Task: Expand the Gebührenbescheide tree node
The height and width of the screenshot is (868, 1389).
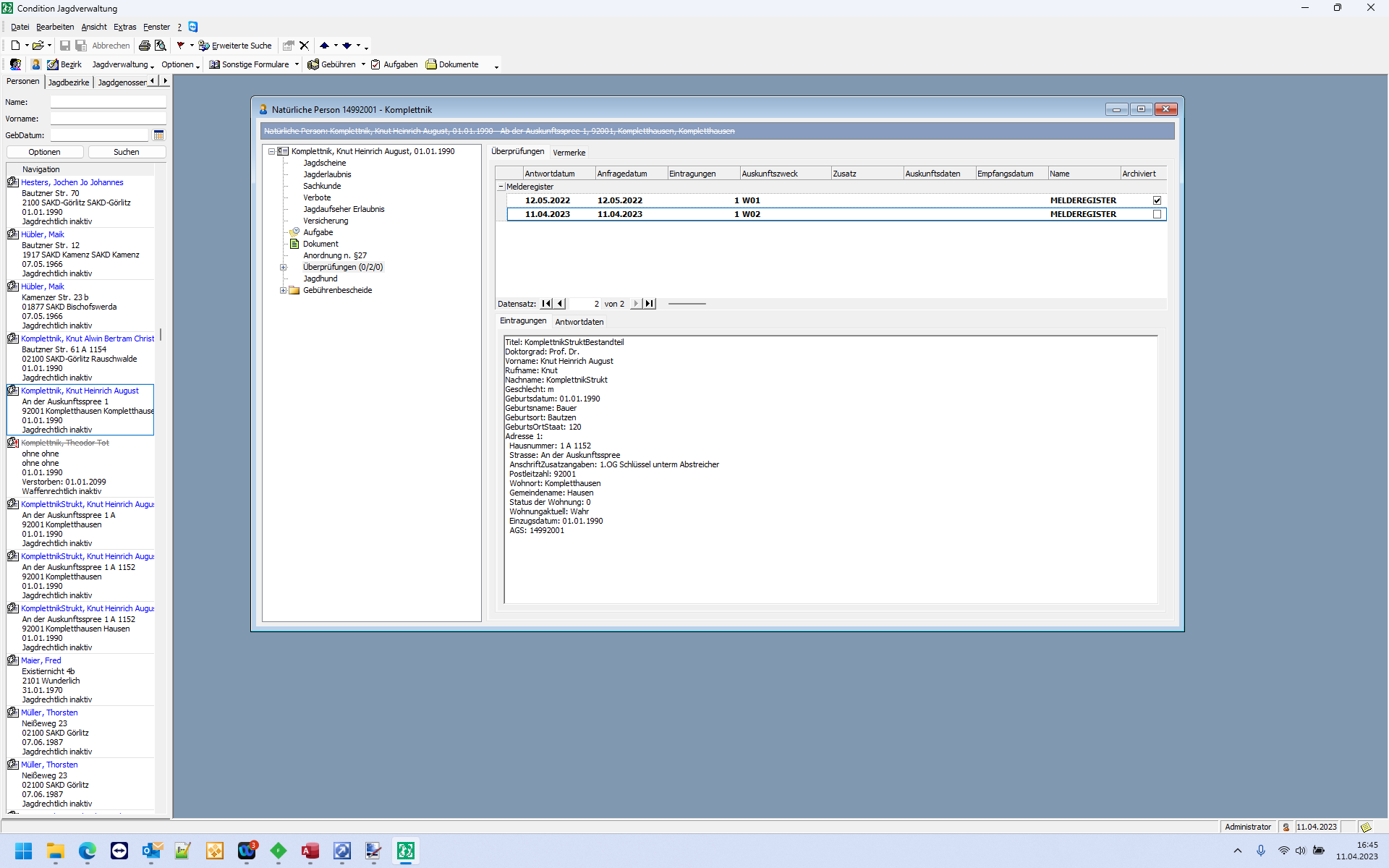Action: coord(284,290)
